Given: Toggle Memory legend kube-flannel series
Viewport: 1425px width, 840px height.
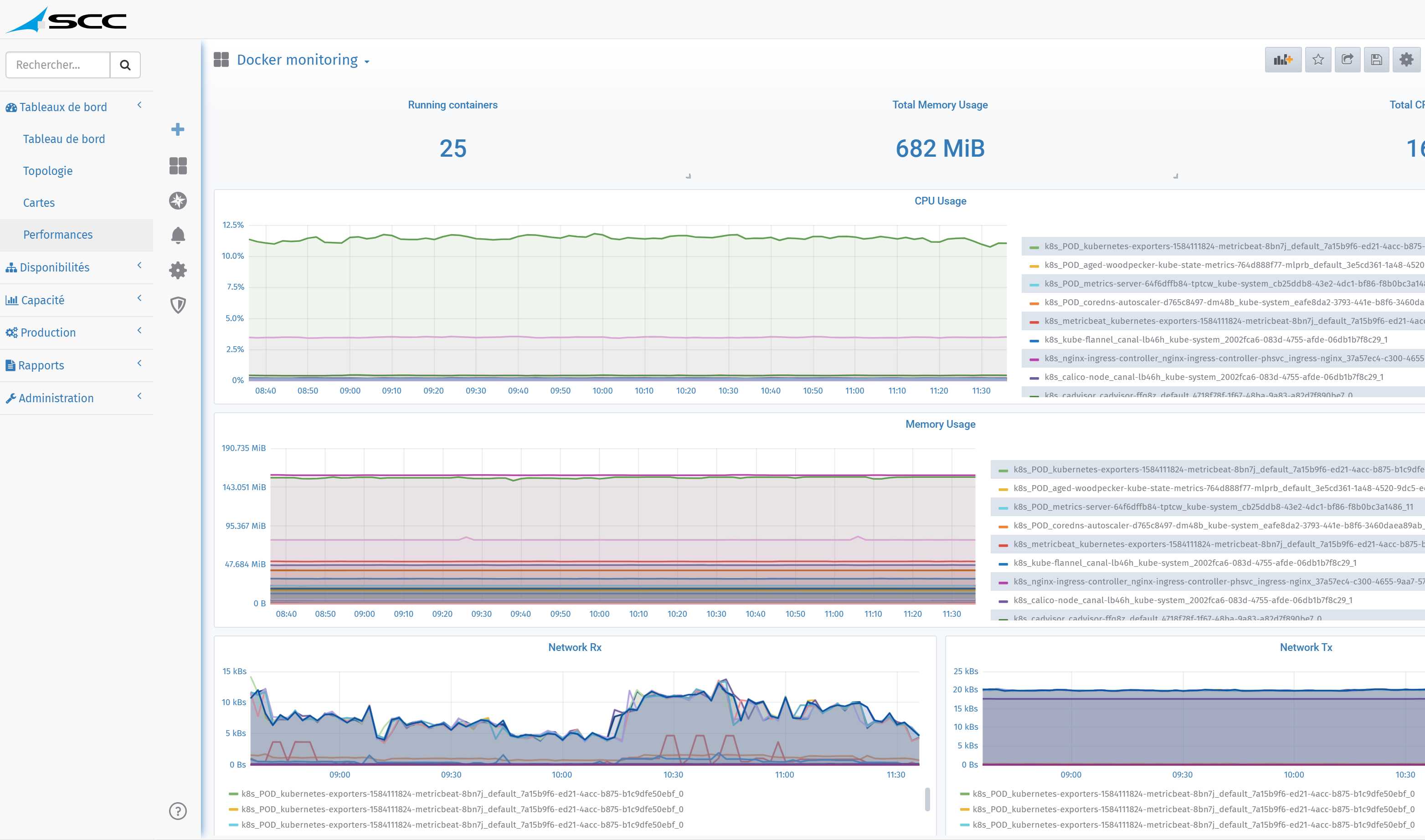Looking at the screenshot, I should [1185, 563].
